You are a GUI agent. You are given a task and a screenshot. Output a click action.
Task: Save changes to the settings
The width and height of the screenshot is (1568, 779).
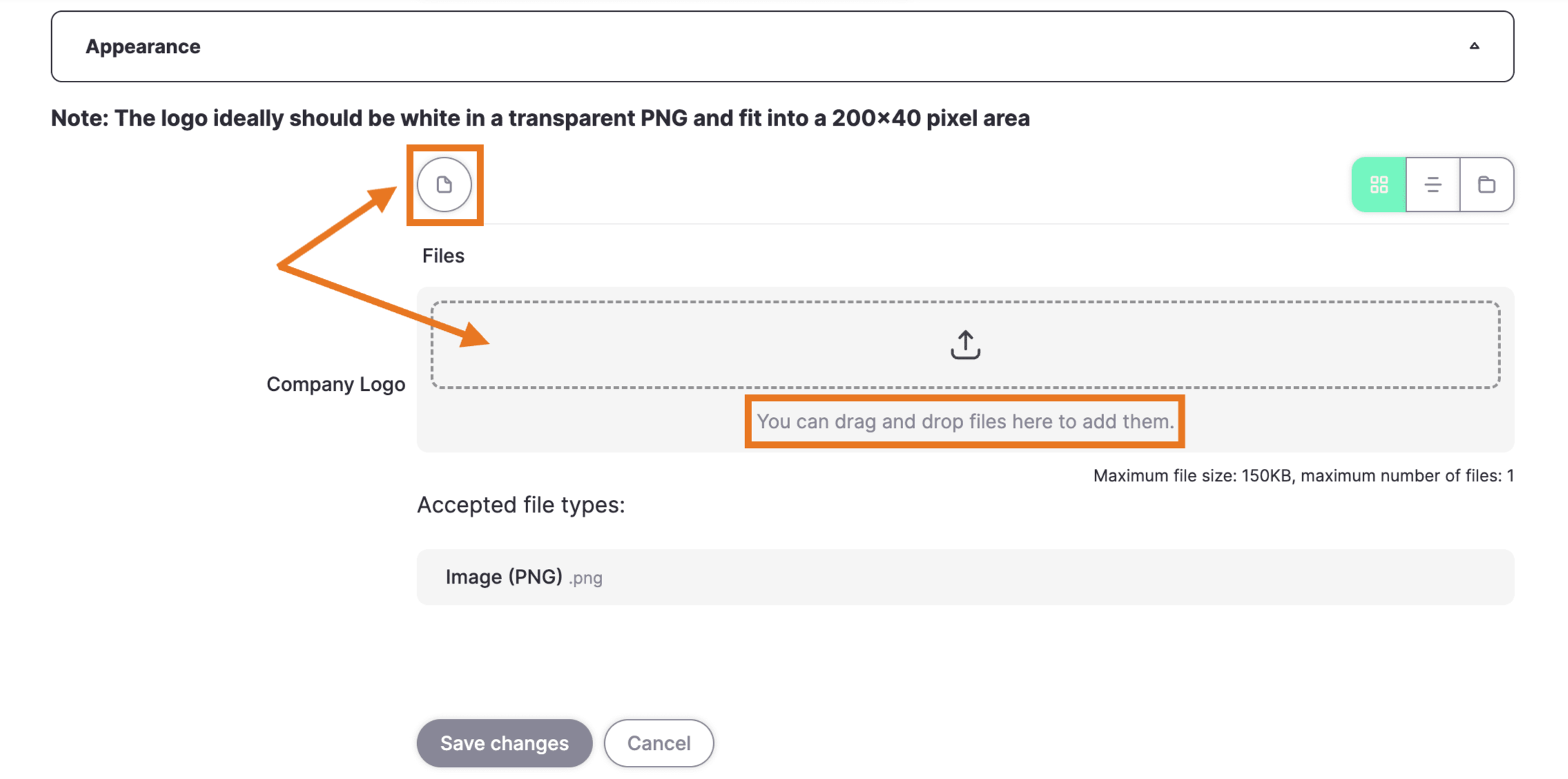point(504,743)
